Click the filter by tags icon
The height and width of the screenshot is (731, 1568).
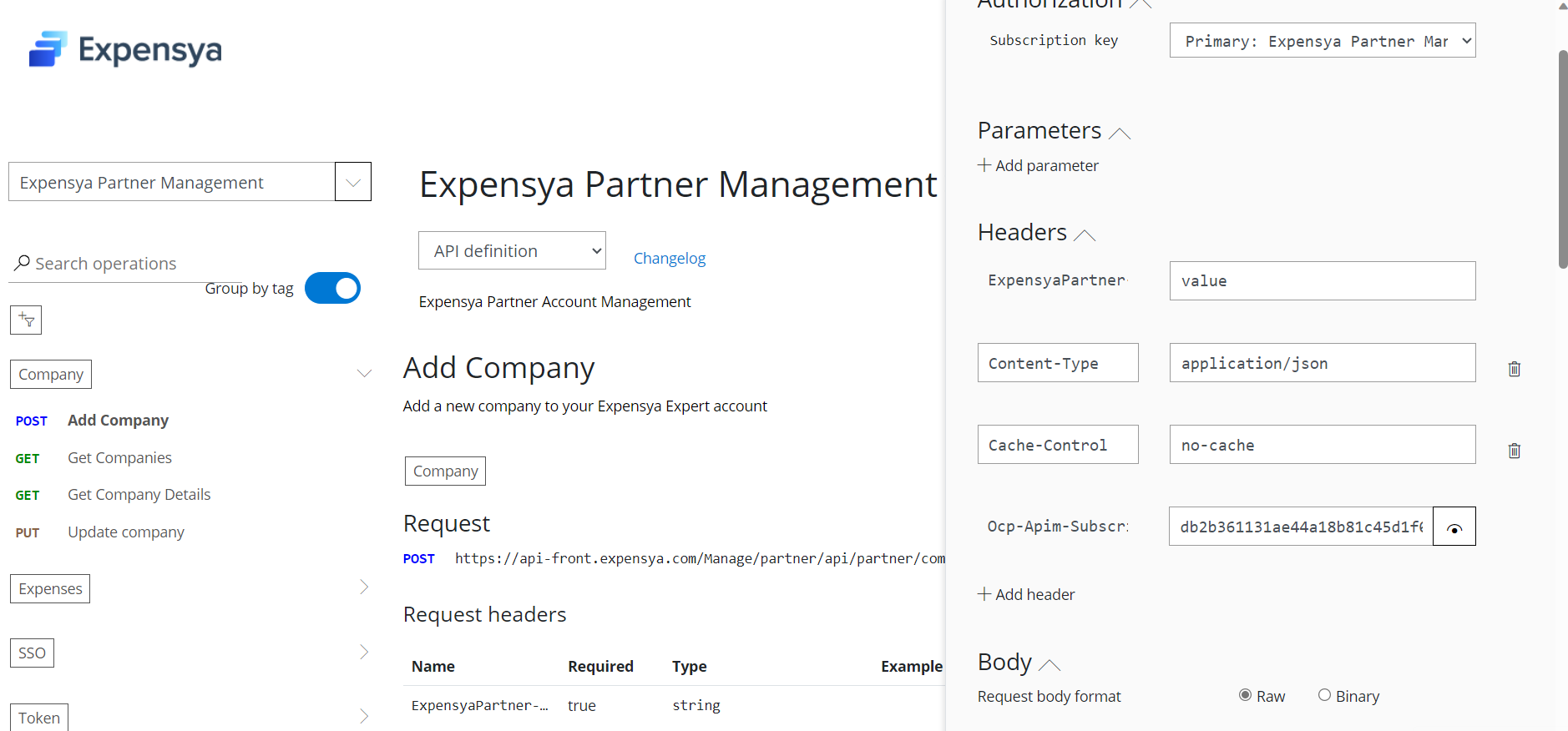click(x=26, y=320)
